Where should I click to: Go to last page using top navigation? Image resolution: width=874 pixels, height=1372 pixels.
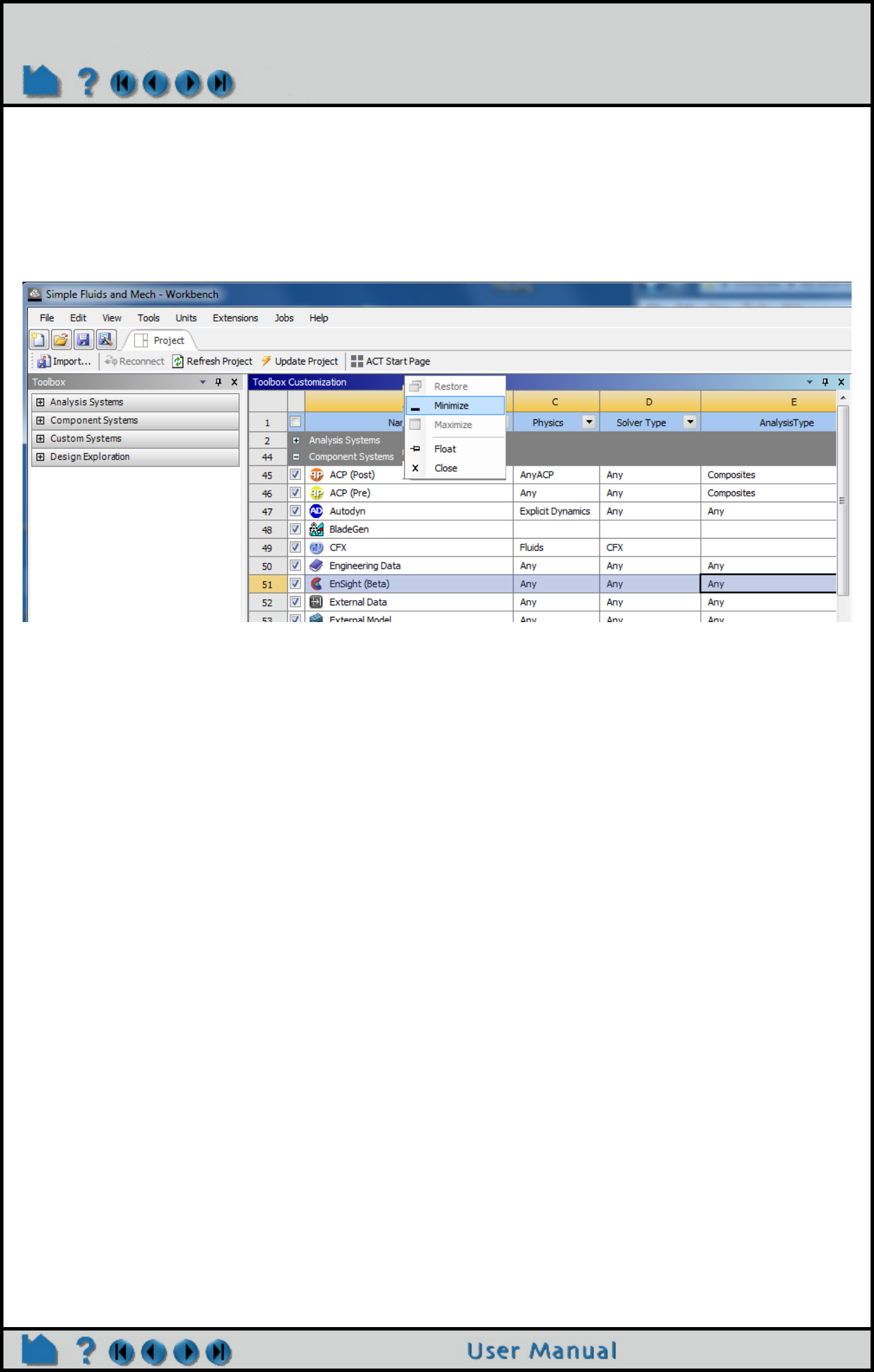(x=221, y=84)
